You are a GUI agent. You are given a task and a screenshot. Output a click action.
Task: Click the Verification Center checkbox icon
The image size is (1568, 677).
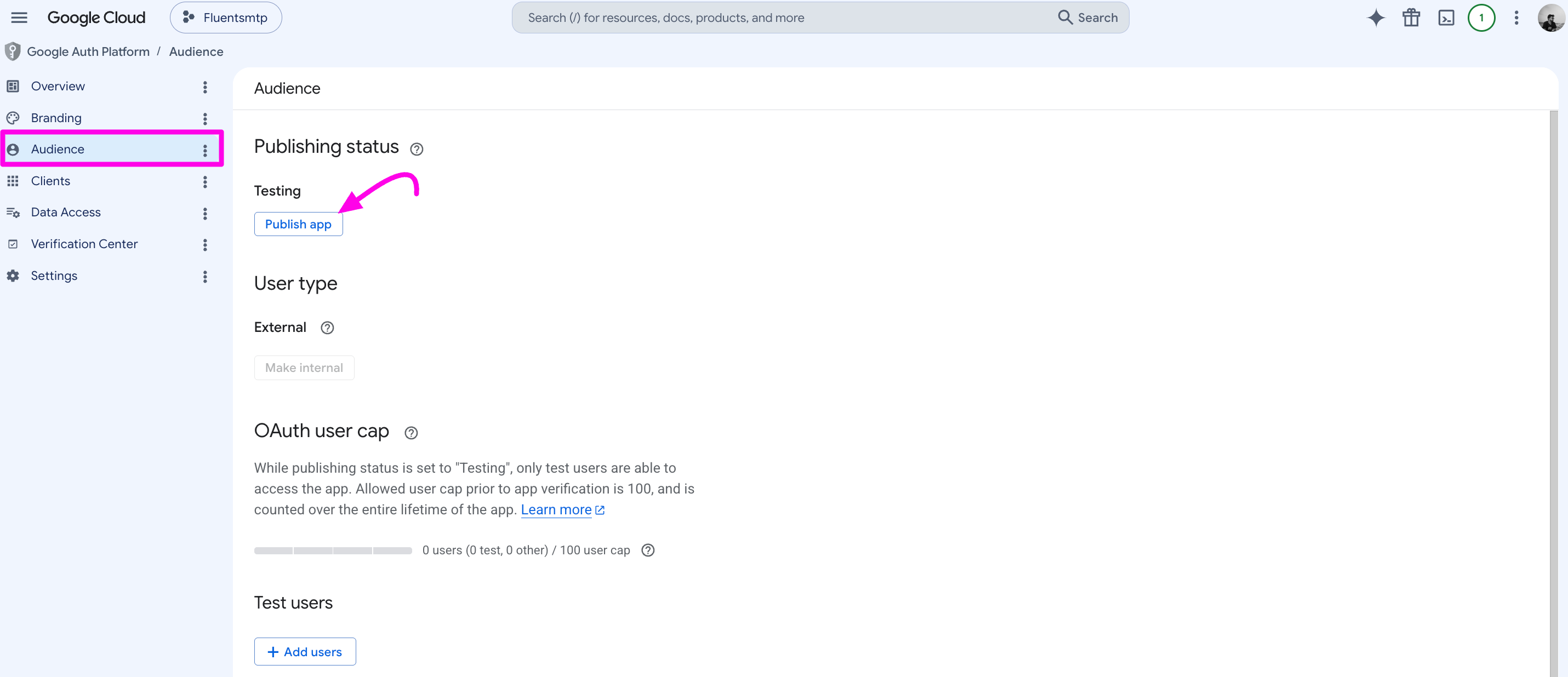[13, 244]
